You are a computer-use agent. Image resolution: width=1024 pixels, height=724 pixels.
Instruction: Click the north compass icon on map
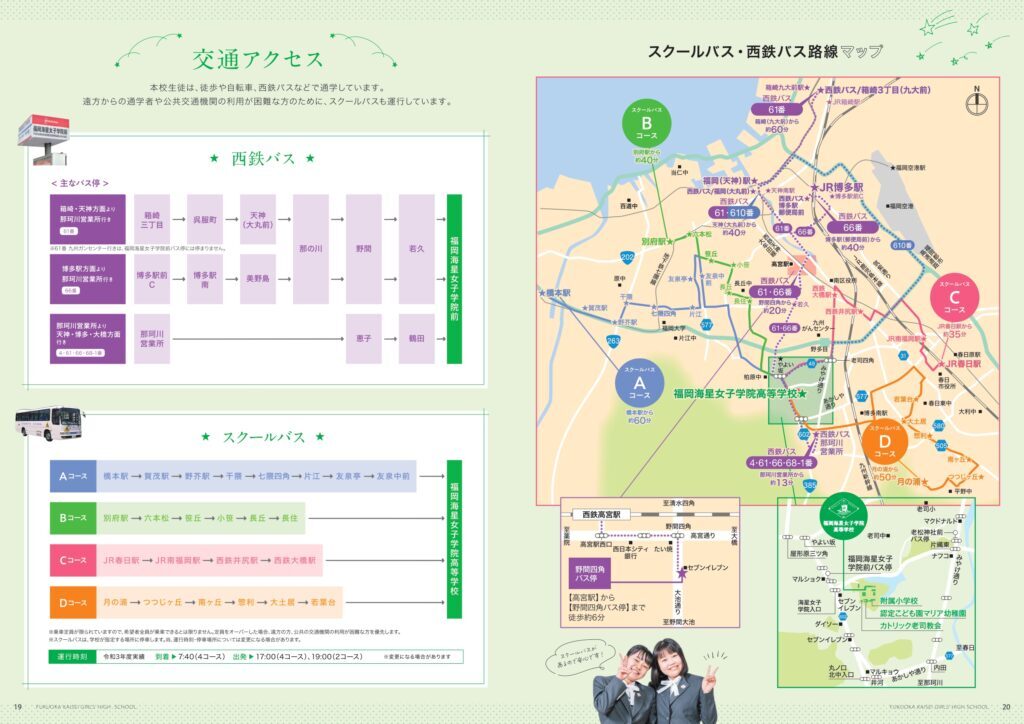pyautogui.click(x=977, y=103)
